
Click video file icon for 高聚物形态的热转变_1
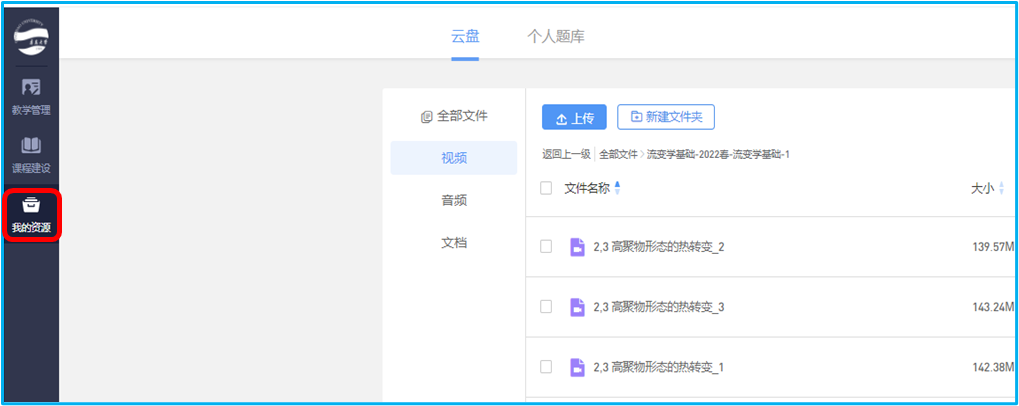tap(577, 367)
